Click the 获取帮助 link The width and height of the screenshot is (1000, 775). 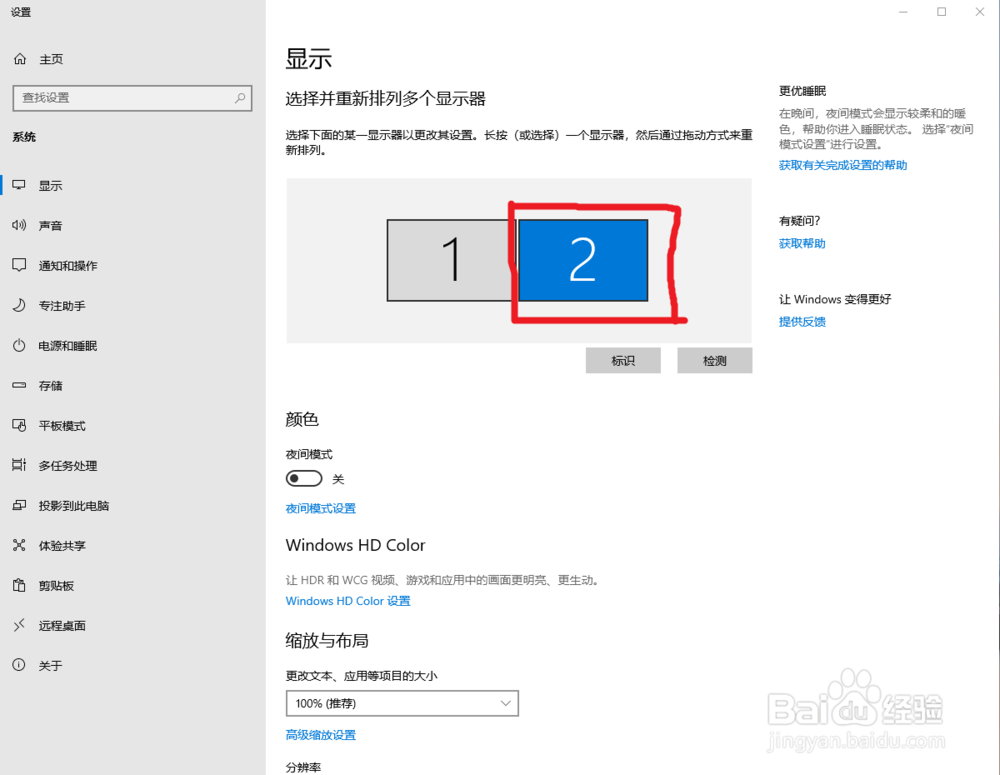point(802,244)
